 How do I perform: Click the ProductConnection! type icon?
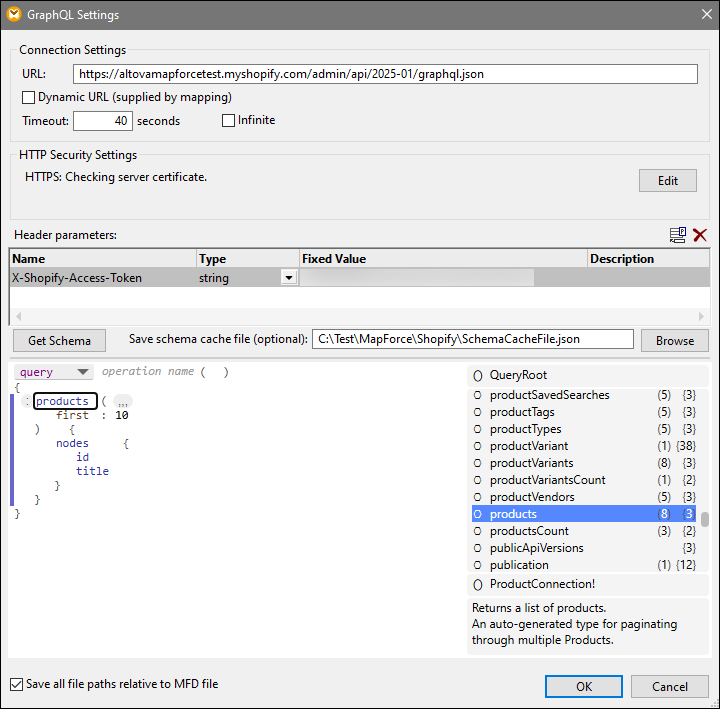coord(477,584)
